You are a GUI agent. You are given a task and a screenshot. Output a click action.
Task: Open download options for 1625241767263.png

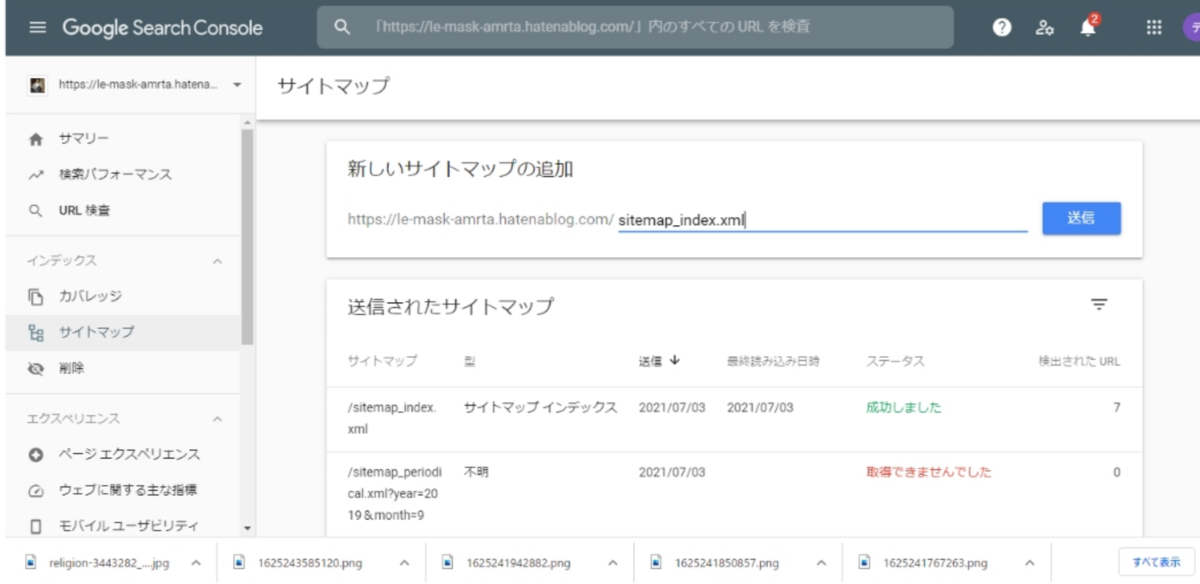point(1029,563)
